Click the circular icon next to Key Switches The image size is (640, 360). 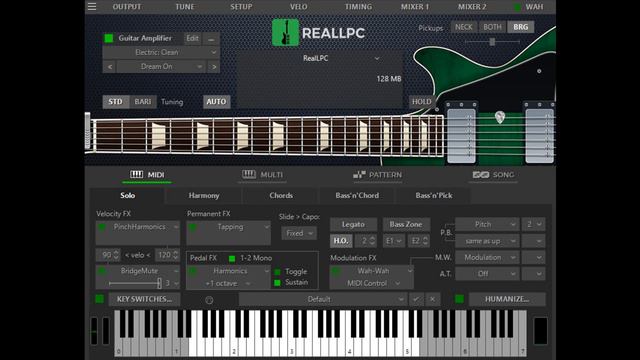209,300
